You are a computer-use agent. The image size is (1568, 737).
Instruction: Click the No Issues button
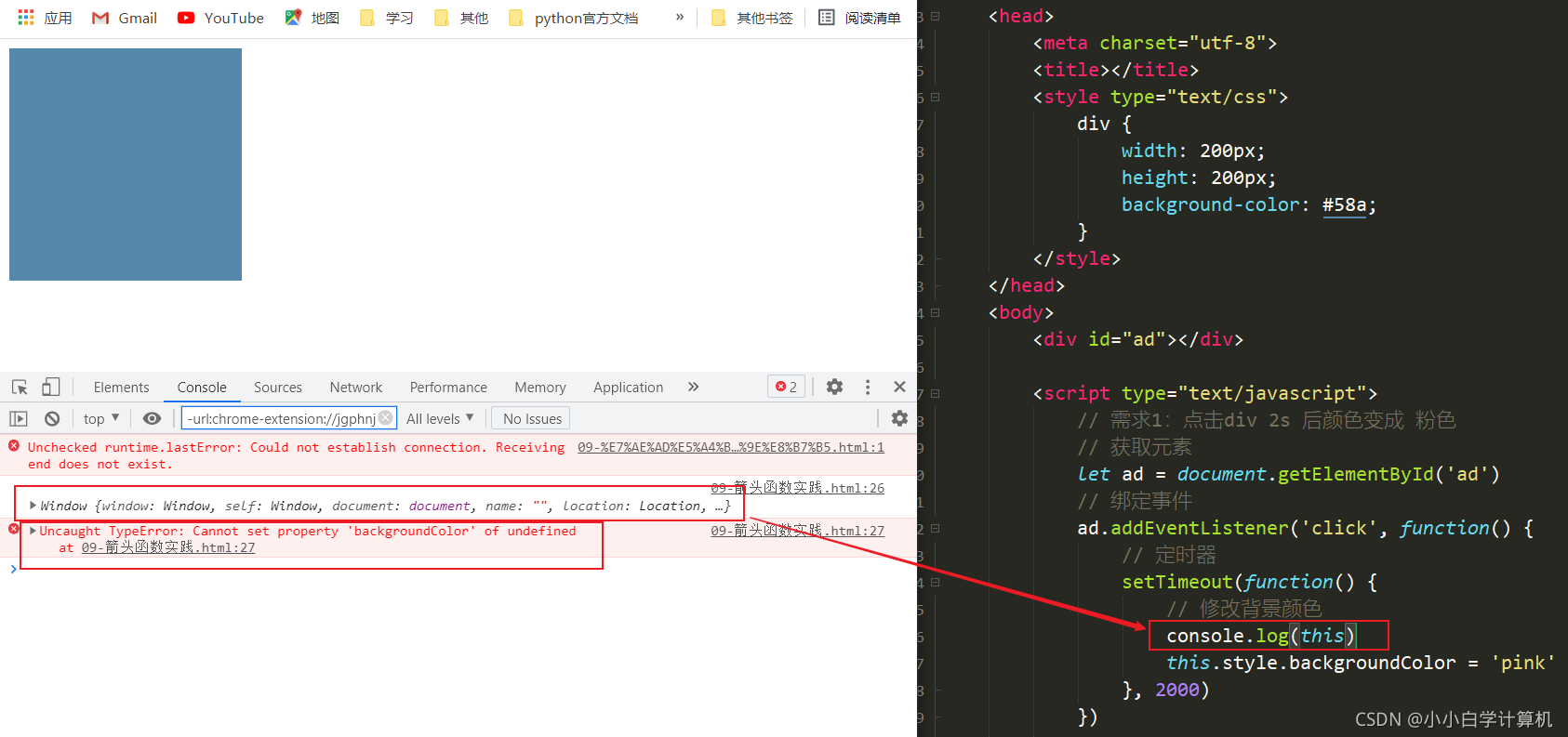click(x=532, y=418)
